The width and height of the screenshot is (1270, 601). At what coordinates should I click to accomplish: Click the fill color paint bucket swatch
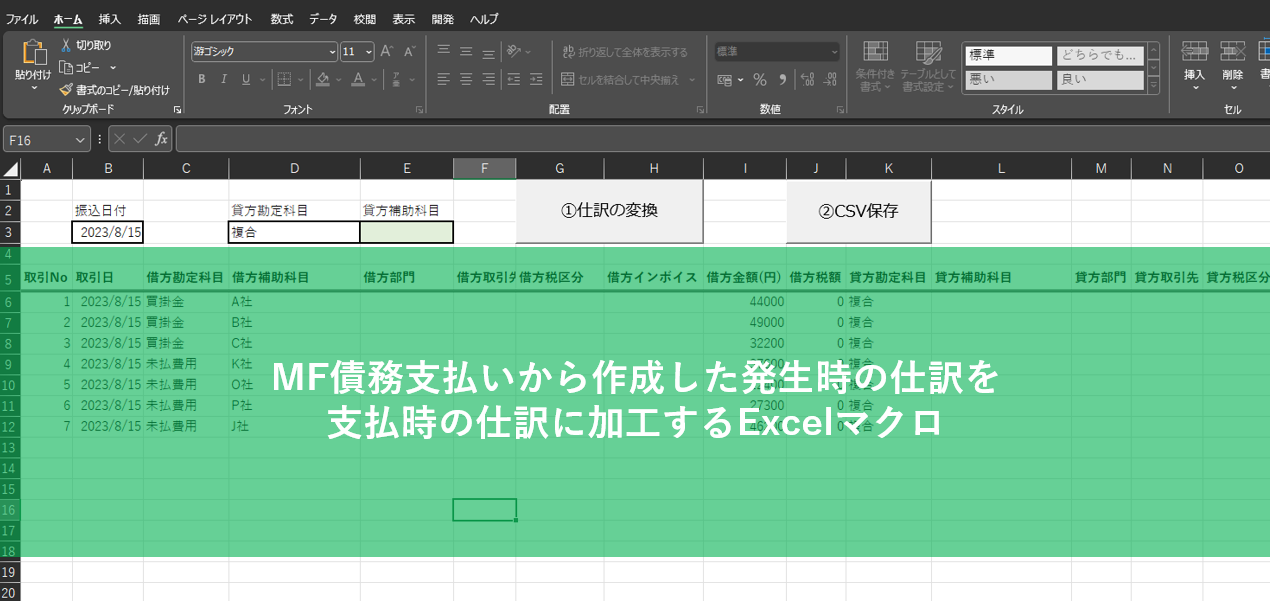322,80
